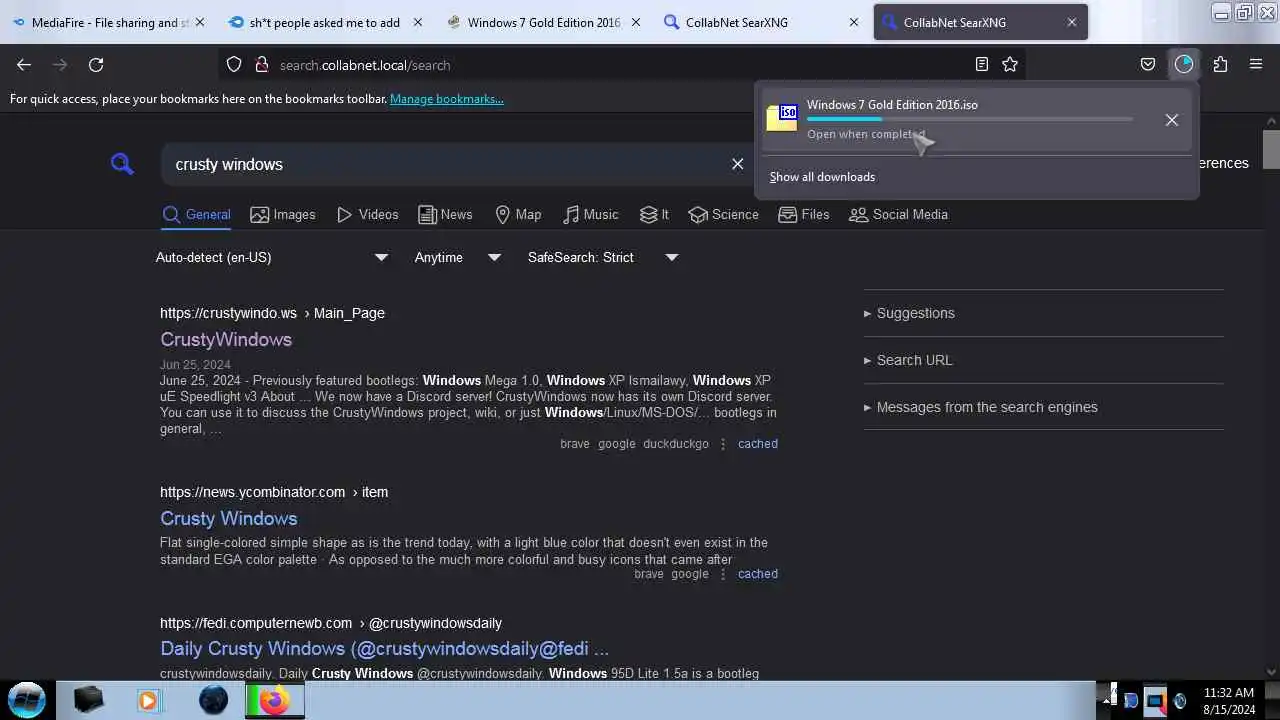
Task: Toggle reader view icon
Action: 982,65
